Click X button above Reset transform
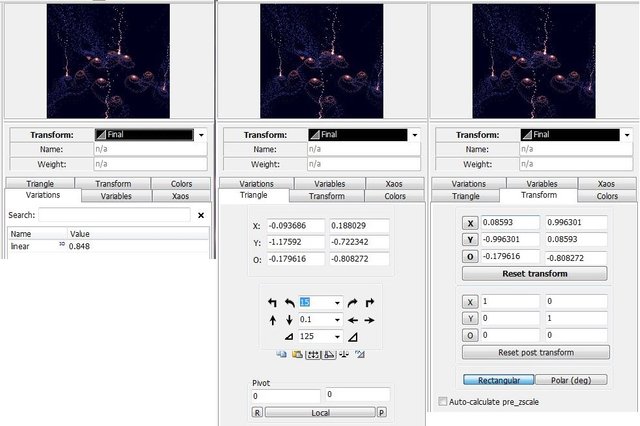The height and width of the screenshot is (426, 640). coord(470,223)
